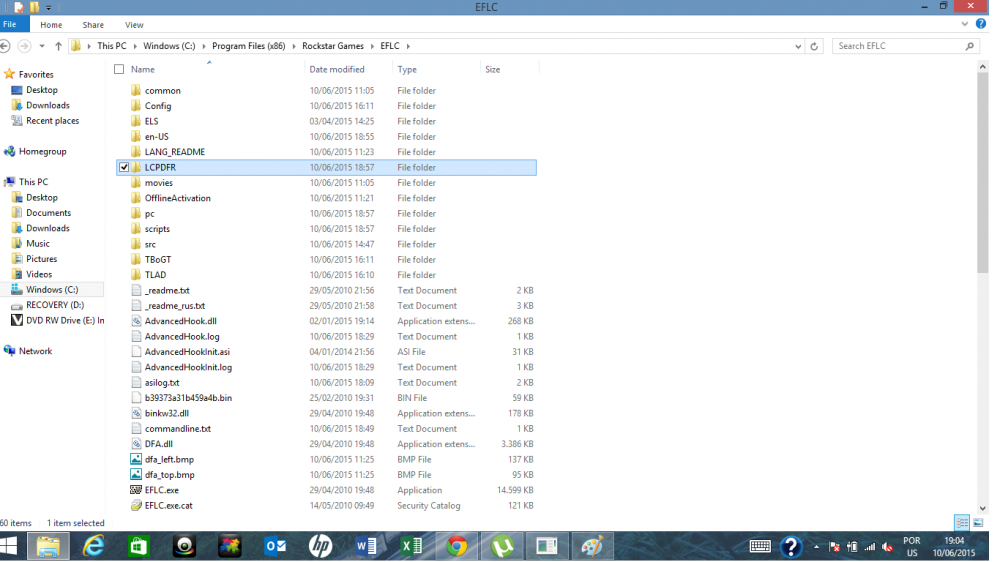Expand the chevron after EFLC in path
This screenshot has height=562, width=1000.
click(408, 46)
